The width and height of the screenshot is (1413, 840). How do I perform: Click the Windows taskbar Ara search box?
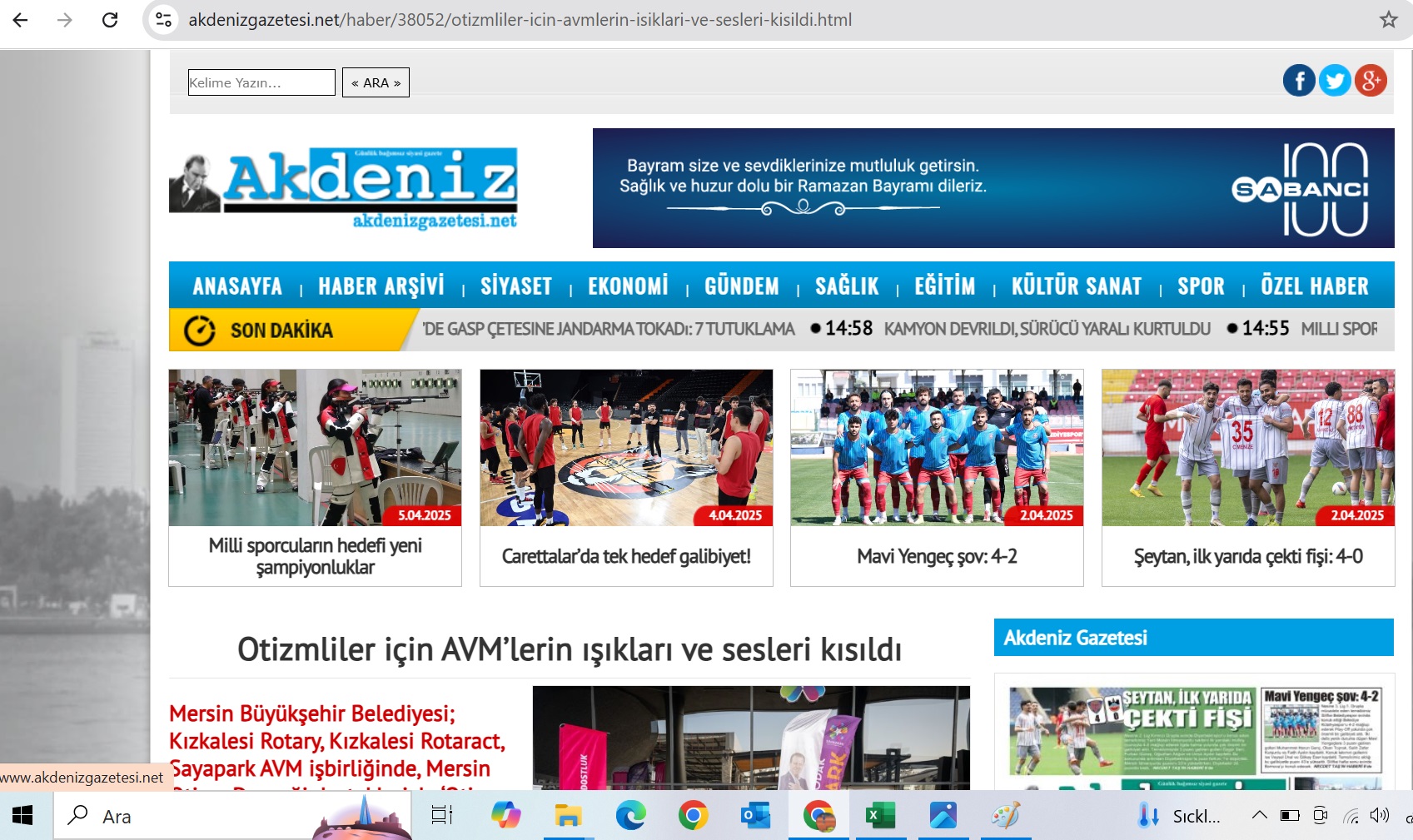(x=232, y=816)
